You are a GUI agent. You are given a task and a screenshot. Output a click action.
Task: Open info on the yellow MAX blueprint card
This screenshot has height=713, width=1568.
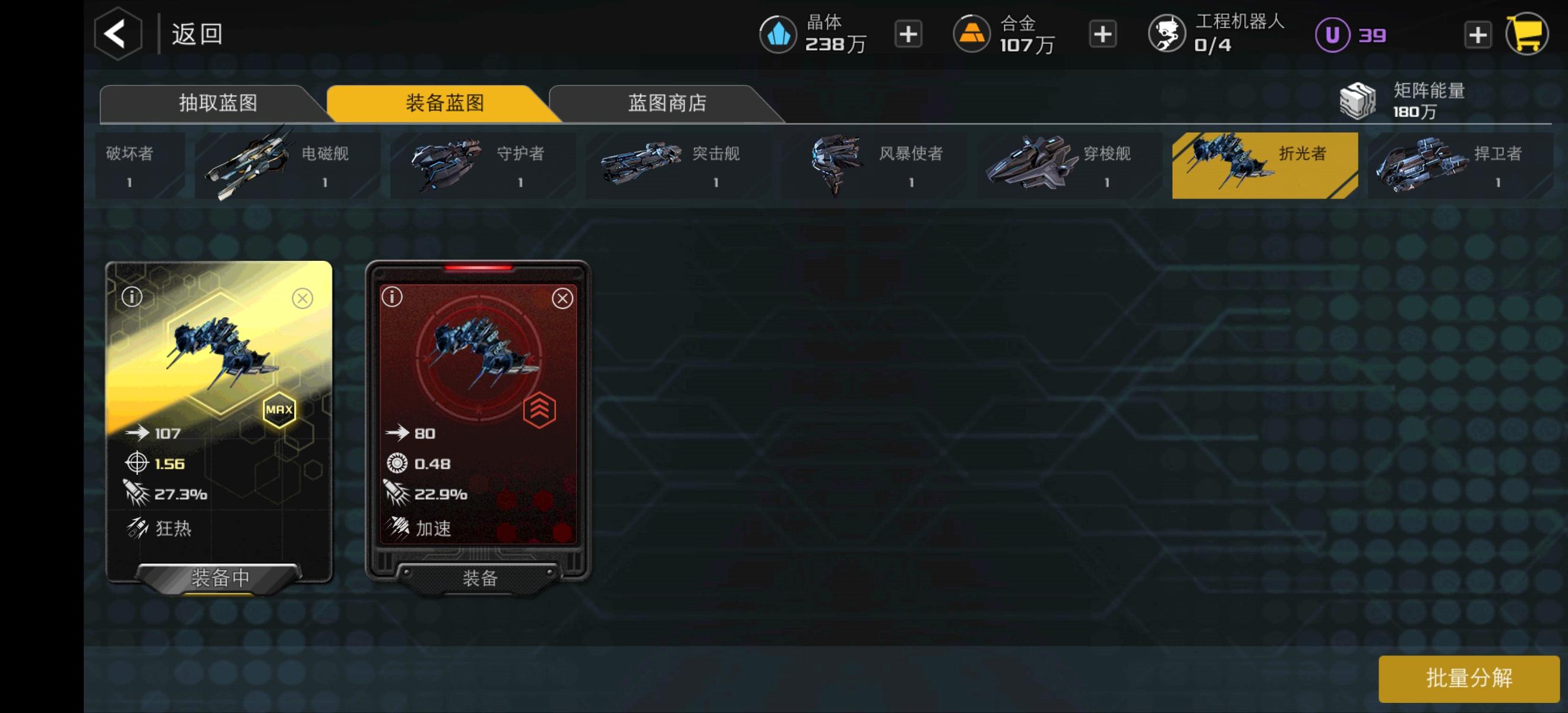point(132,297)
